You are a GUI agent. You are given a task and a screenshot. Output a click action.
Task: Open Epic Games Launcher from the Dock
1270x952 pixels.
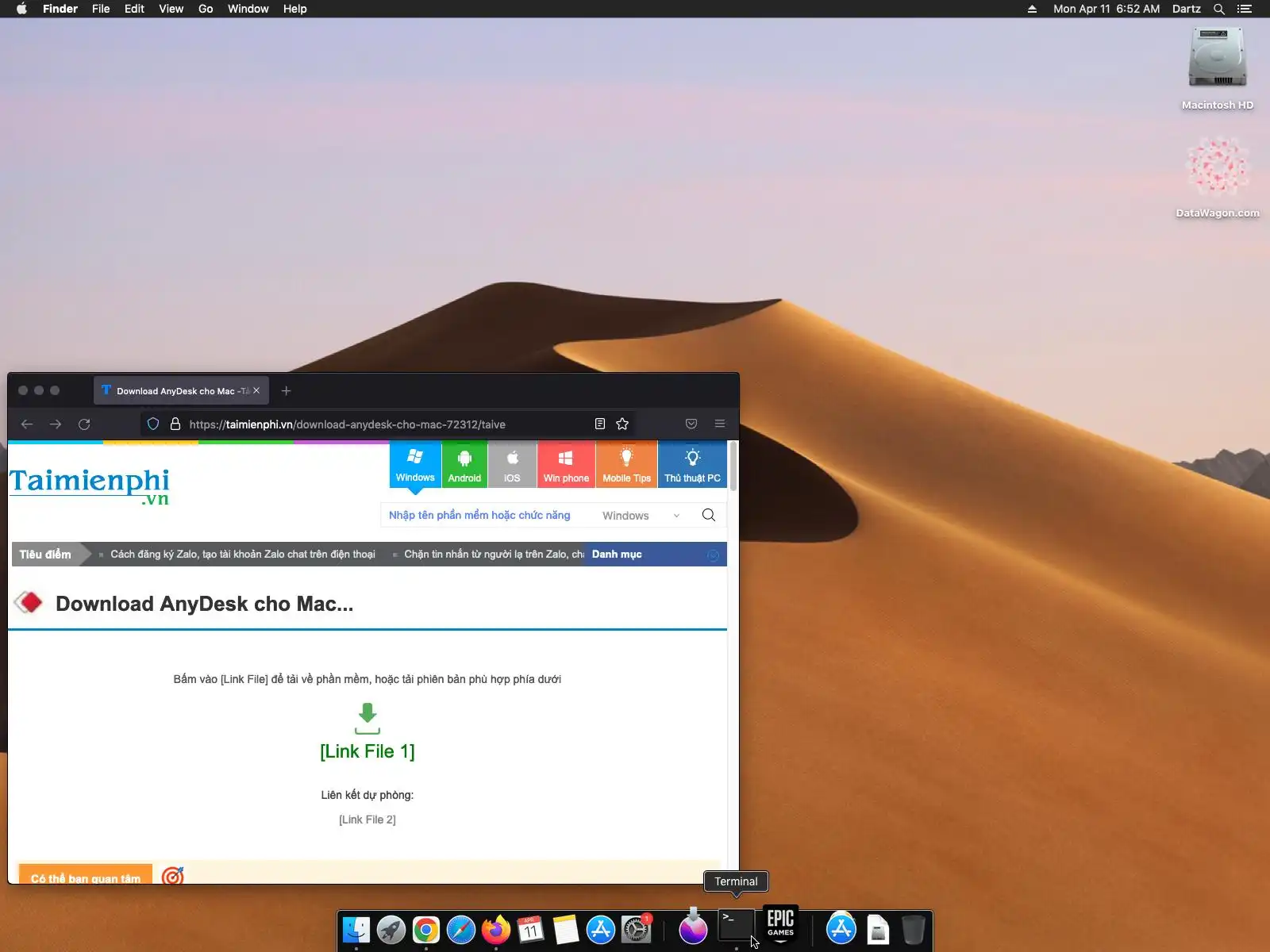pos(780,923)
